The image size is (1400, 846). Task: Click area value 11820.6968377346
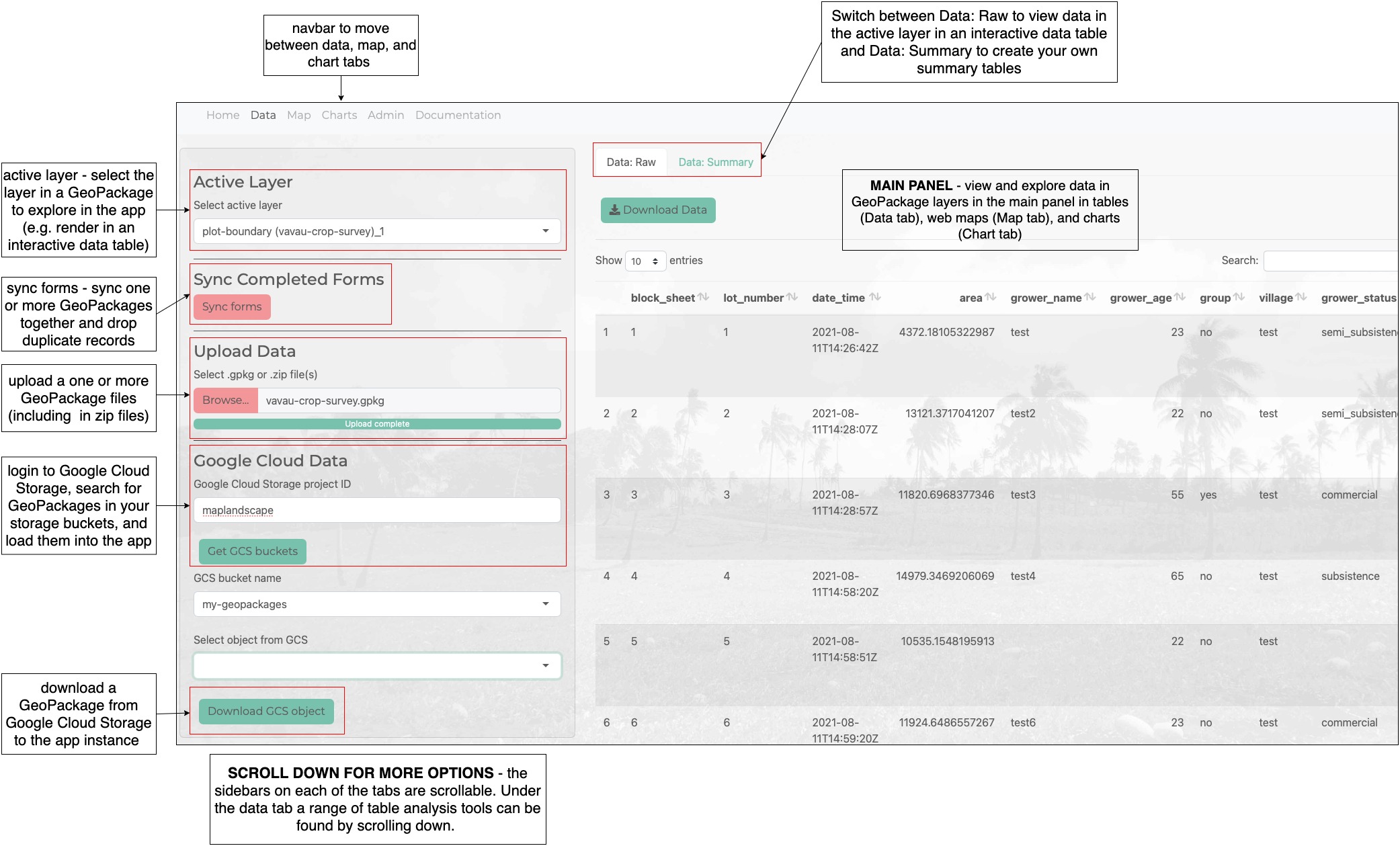946,495
